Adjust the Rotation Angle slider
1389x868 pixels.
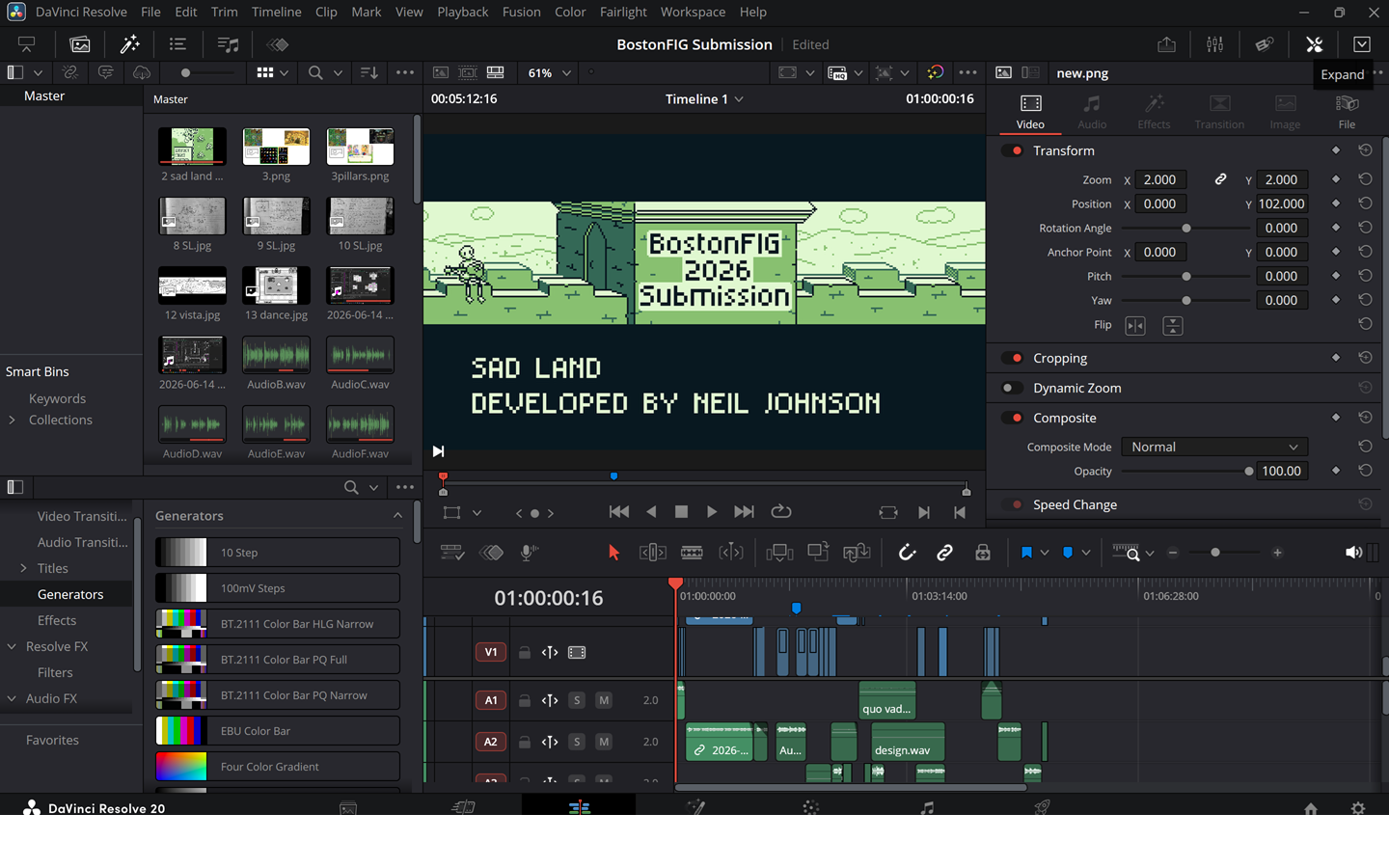(x=1186, y=229)
